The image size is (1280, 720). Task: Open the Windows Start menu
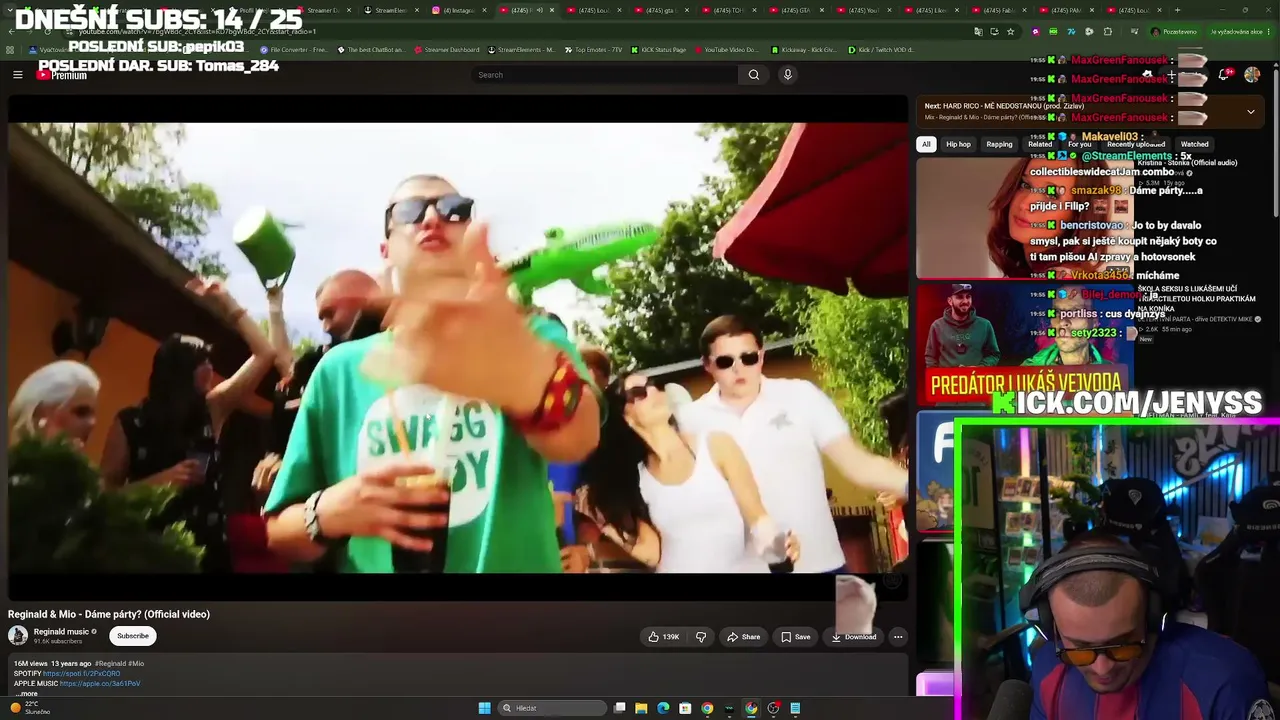[484, 708]
